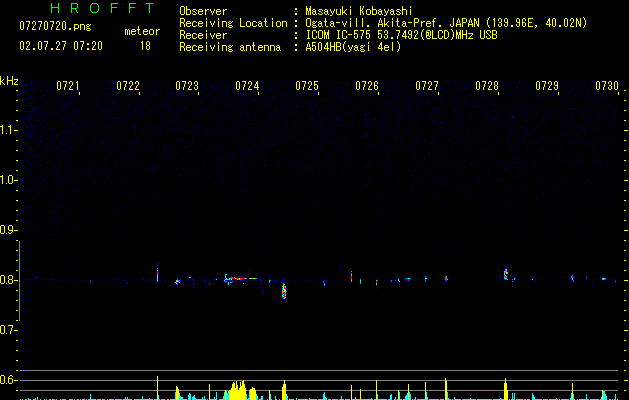Click the meteor label
The image size is (629, 400).
(142, 31)
